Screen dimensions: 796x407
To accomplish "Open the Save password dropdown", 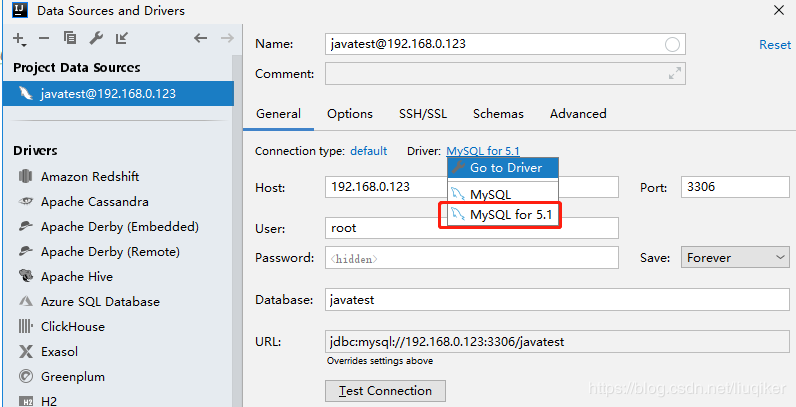I will click(736, 258).
